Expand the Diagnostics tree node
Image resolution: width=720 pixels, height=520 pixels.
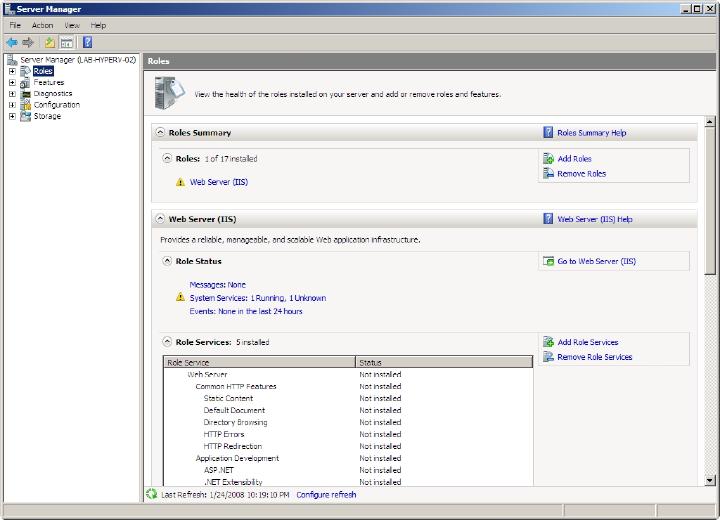coord(12,94)
